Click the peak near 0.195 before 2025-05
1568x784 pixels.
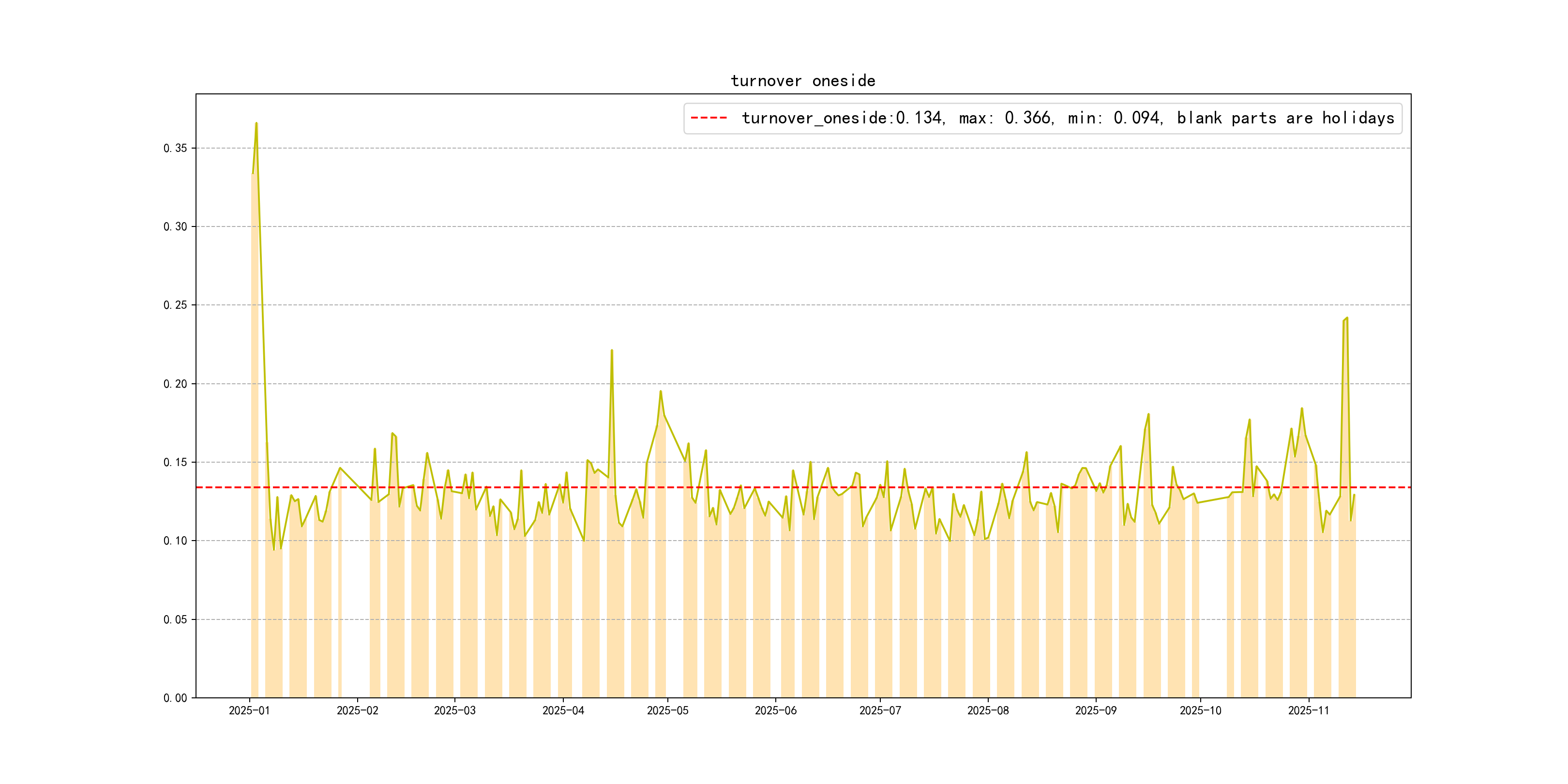tap(661, 392)
